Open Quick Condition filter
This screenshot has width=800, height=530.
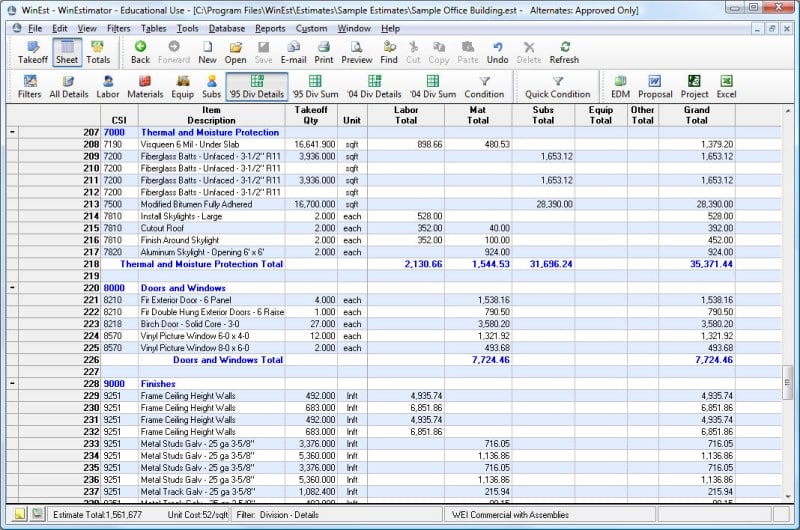tap(558, 87)
